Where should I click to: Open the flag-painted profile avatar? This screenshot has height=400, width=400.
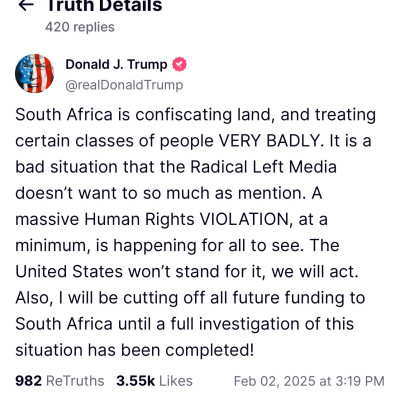tap(35, 73)
